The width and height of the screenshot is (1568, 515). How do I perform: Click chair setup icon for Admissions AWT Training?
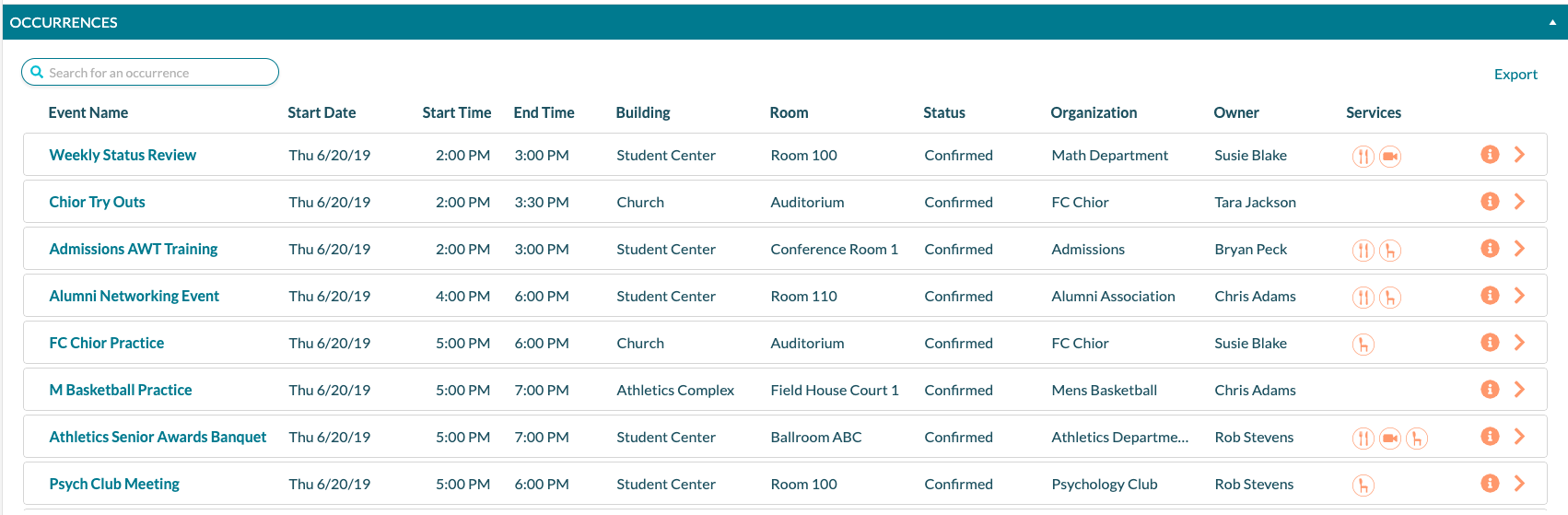pyautogui.click(x=1390, y=251)
